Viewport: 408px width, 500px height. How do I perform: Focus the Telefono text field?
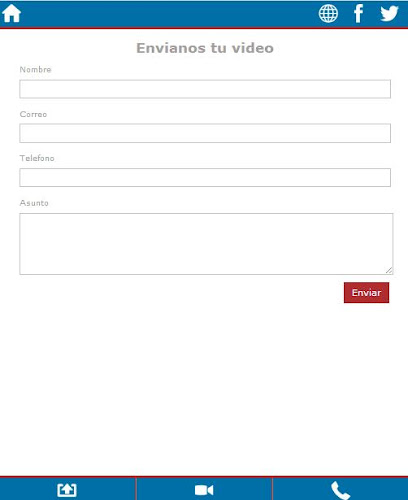point(205,177)
